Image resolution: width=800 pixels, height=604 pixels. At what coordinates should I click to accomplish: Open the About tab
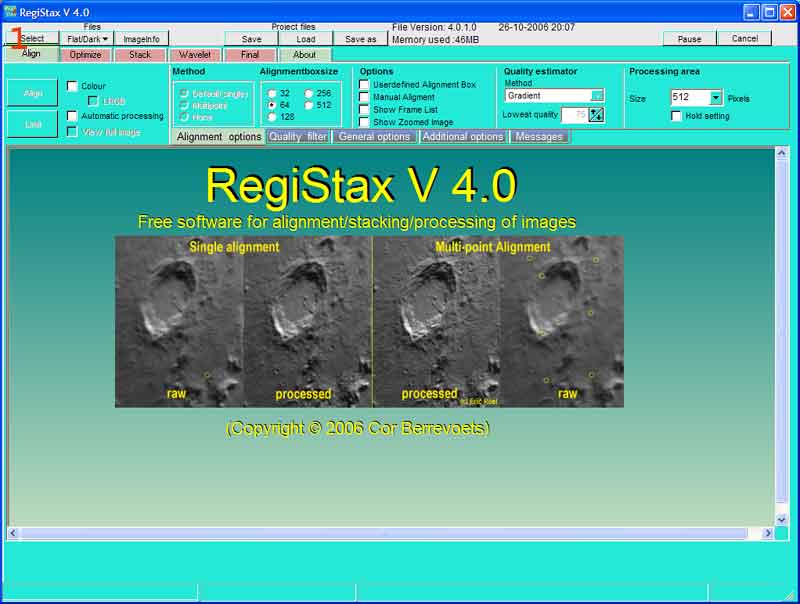[x=305, y=55]
